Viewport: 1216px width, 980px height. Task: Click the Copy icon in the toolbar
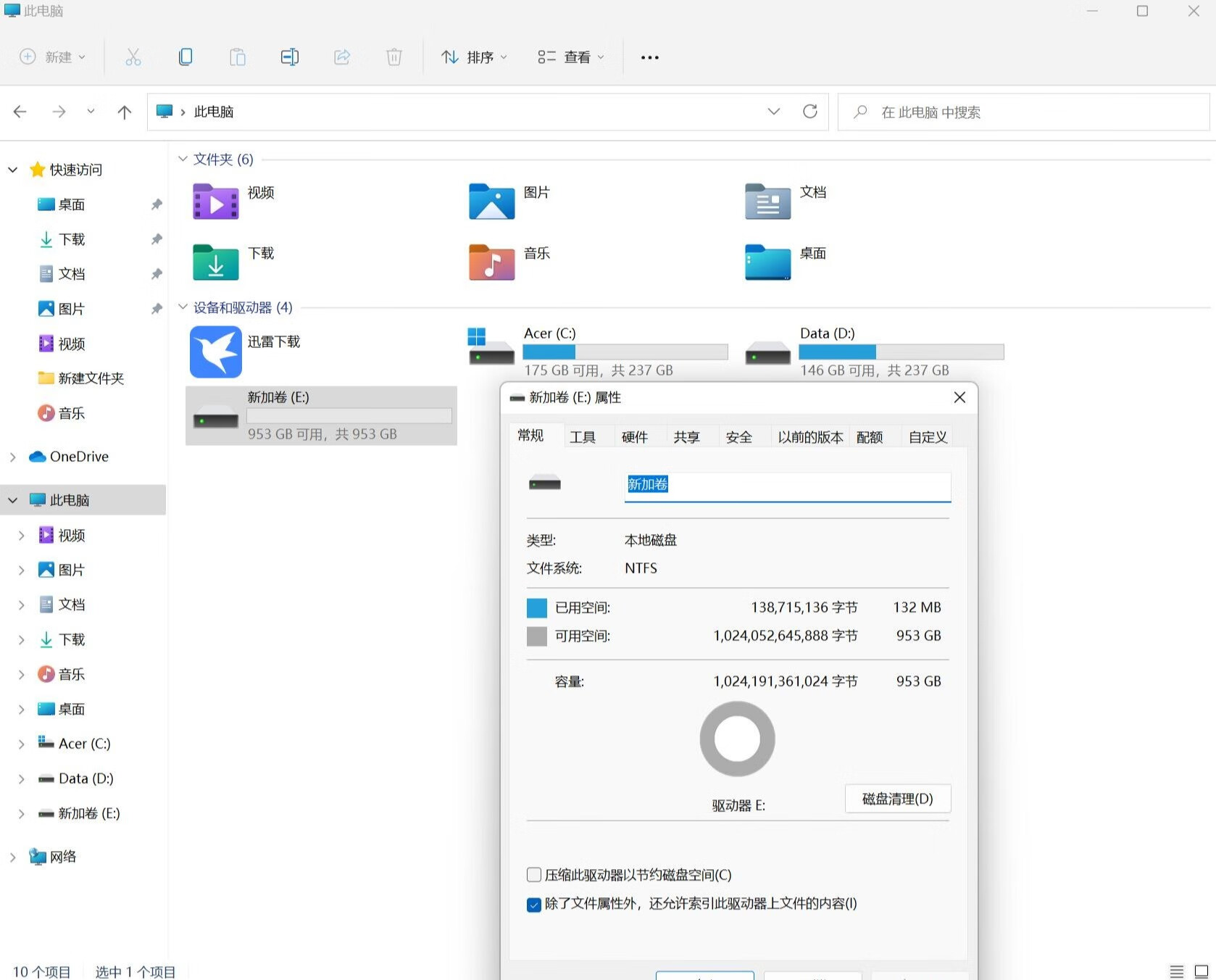tap(186, 57)
